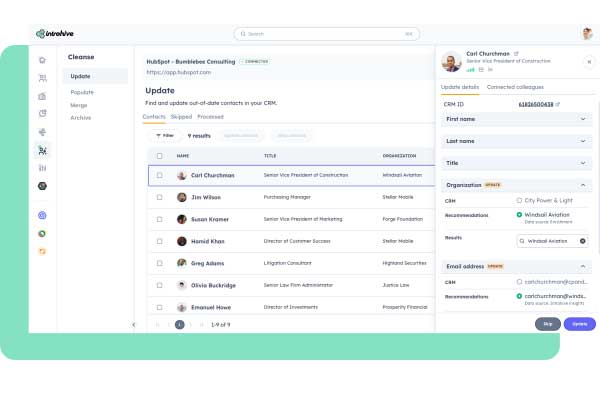Switch to the Contacts tab
This screenshot has width=600, height=400.
(x=154, y=117)
